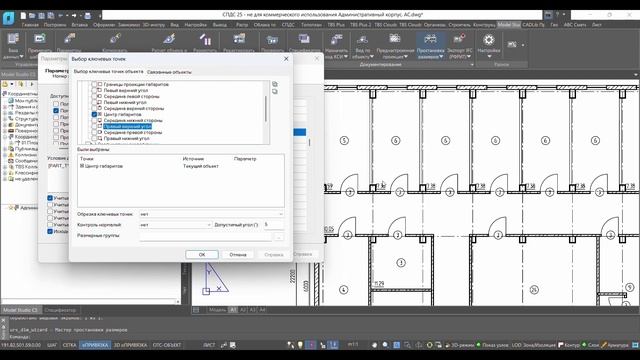Uncheck Центр габаритов point
640x360 pixels.
coord(94,114)
